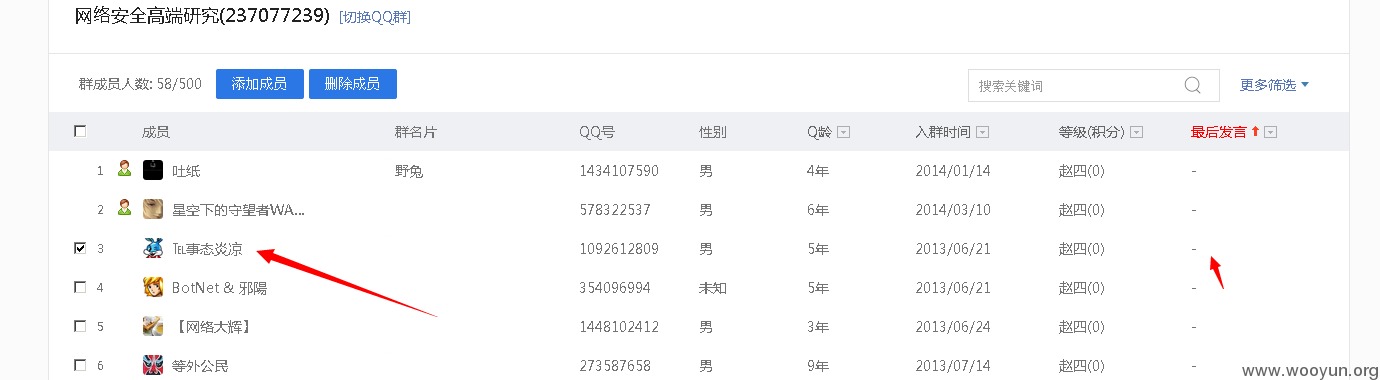Open 等级(积分) column dropdown

click(1137, 132)
